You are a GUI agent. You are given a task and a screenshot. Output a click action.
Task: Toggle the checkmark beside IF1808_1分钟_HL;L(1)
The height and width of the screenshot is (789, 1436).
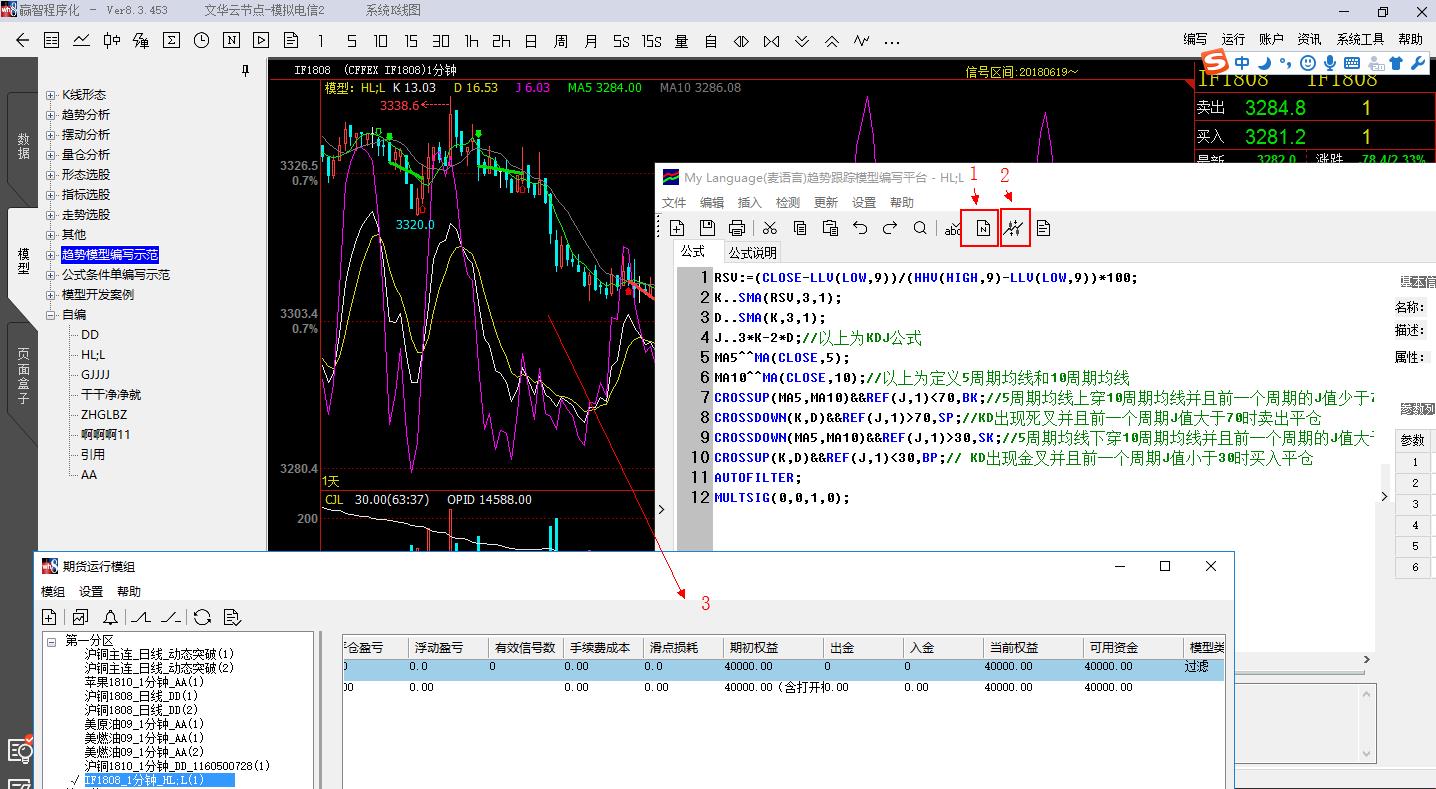(x=75, y=780)
